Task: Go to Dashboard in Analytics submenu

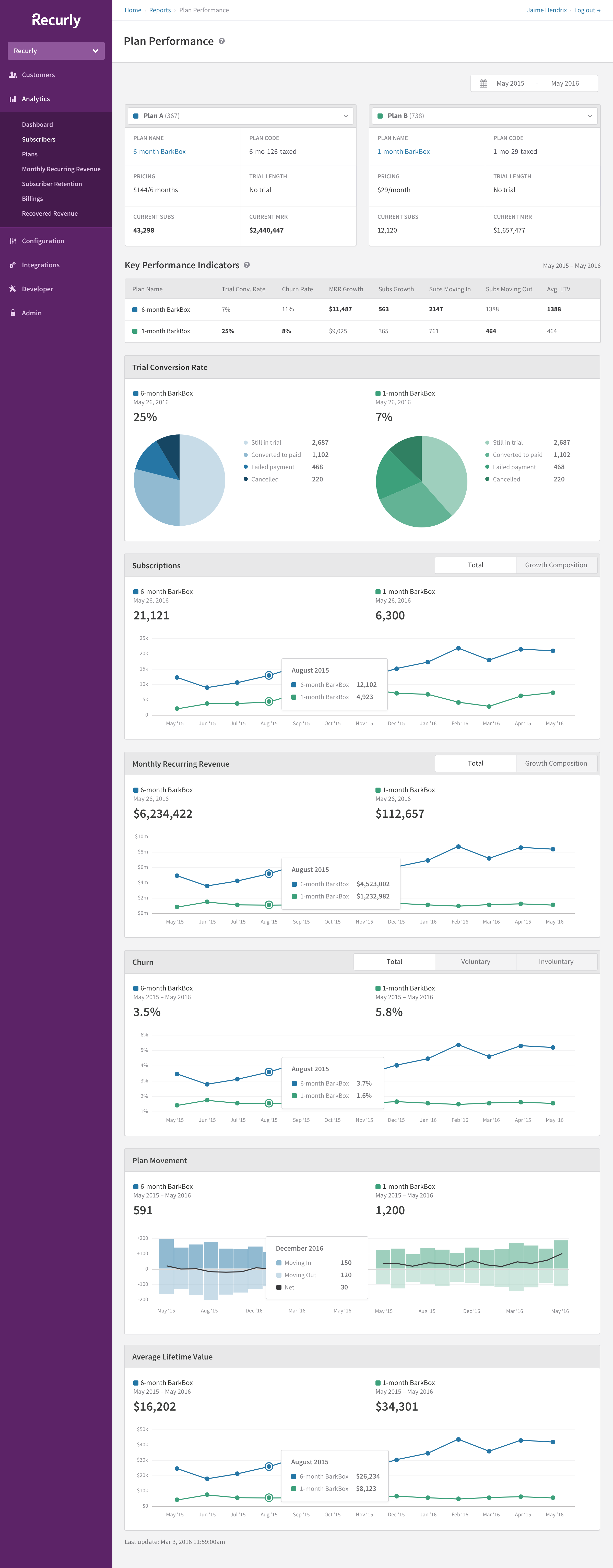Action: pos(37,125)
